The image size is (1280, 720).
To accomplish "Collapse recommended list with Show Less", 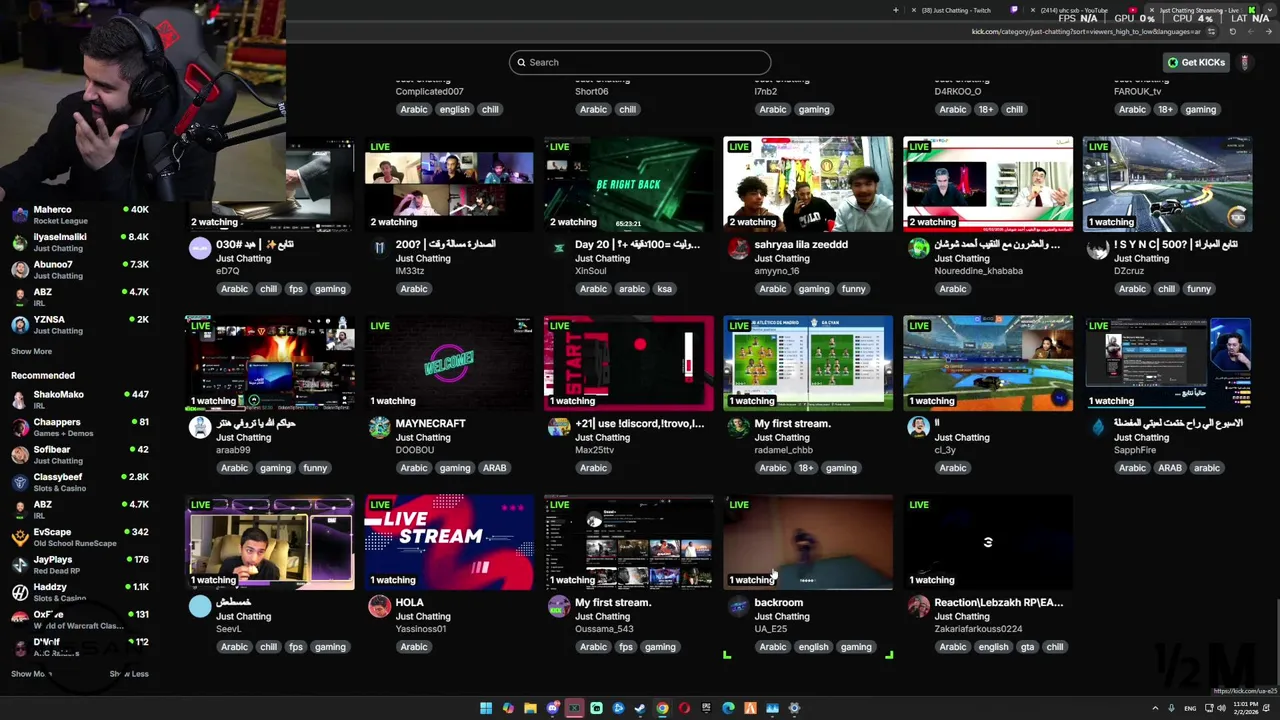I will 129,674.
